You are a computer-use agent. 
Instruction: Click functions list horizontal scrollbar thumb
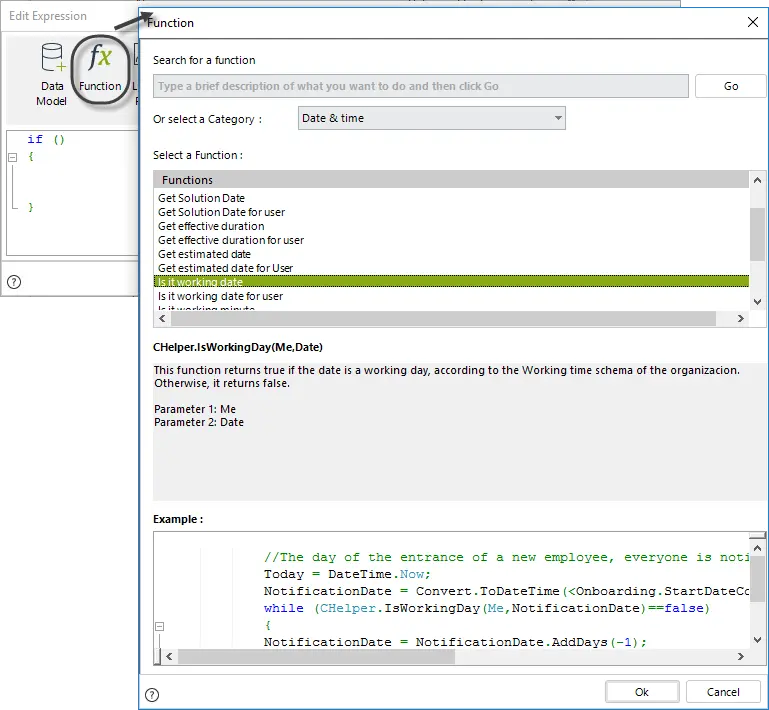pos(443,319)
